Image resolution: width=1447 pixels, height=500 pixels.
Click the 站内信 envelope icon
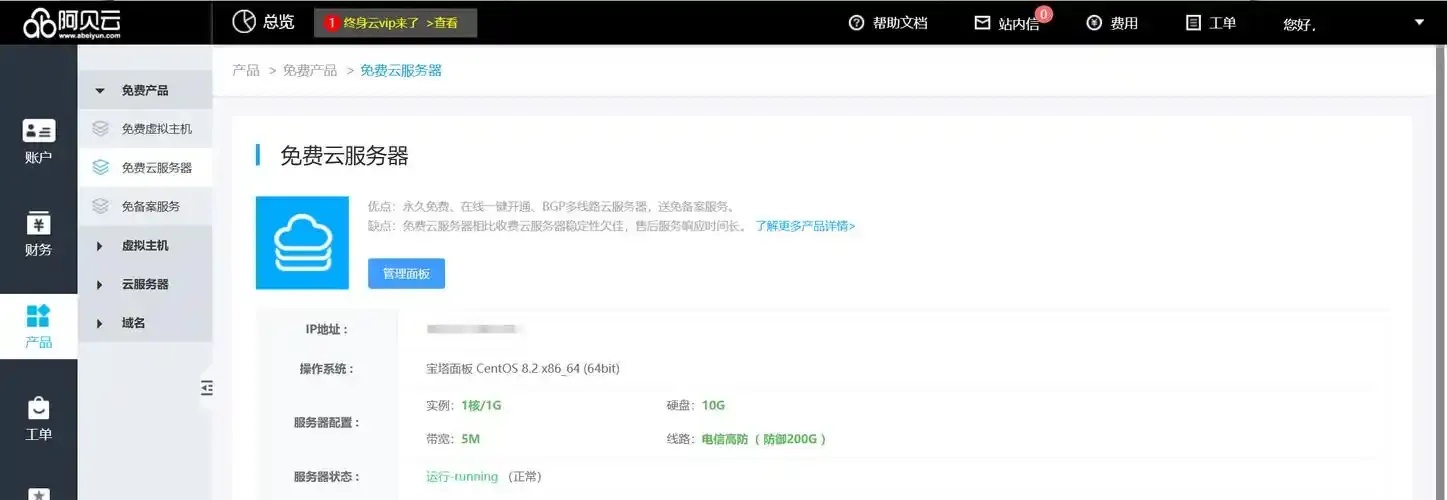point(982,22)
